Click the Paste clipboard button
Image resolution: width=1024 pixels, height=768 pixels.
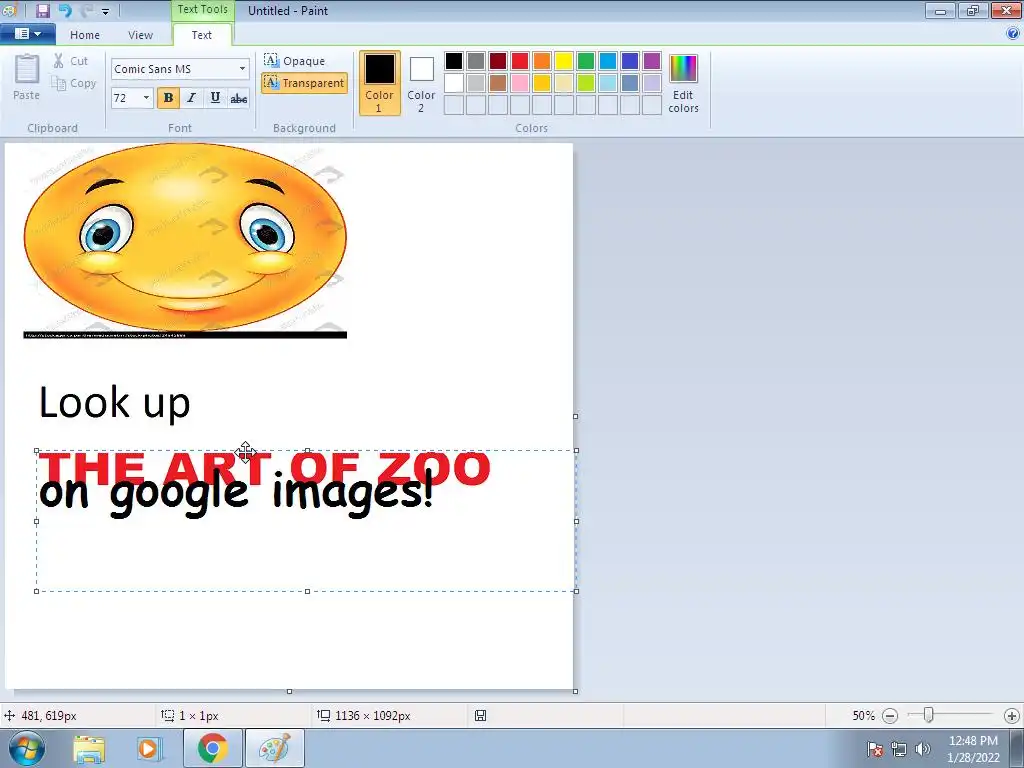tap(27, 77)
